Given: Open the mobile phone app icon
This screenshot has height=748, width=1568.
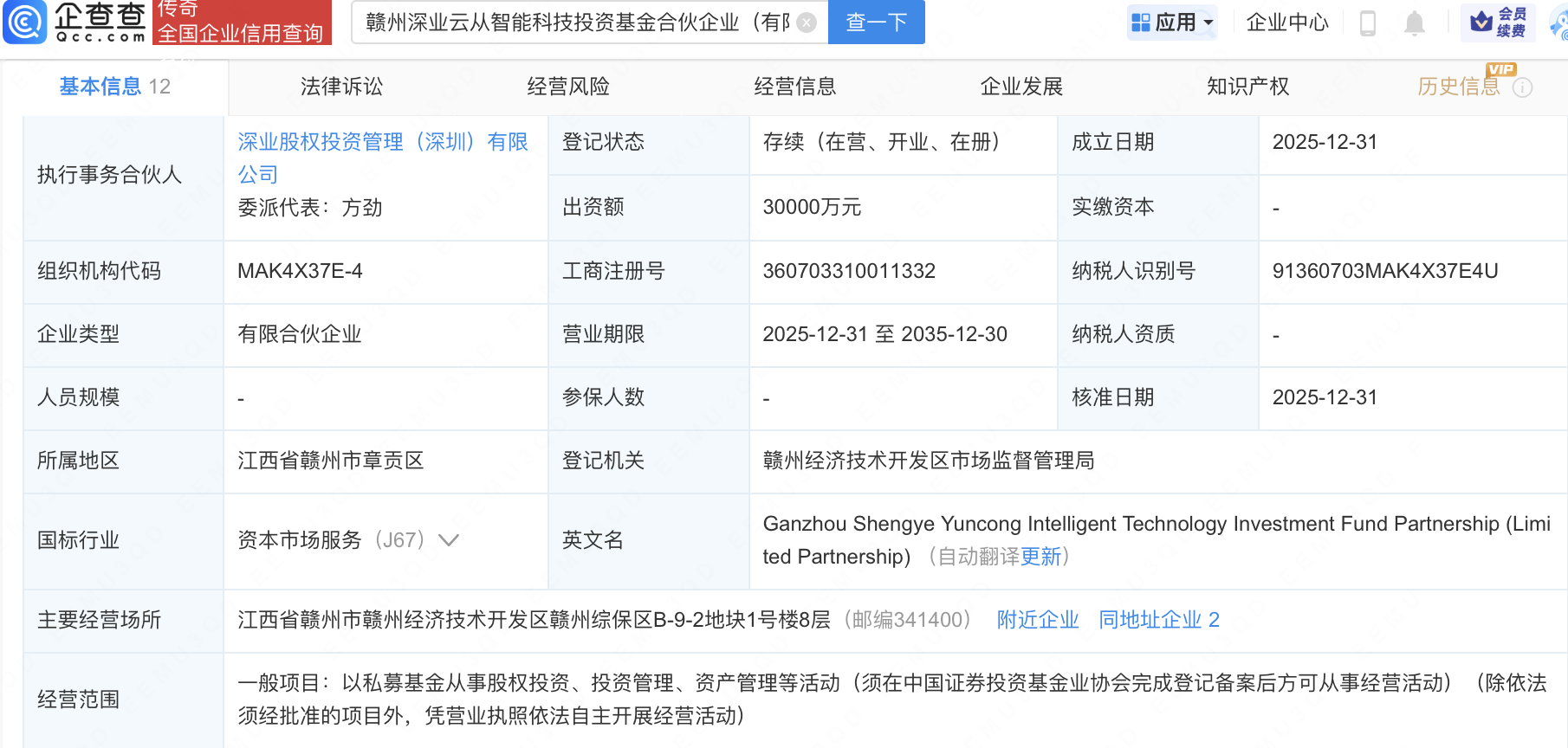Looking at the screenshot, I should [1368, 23].
